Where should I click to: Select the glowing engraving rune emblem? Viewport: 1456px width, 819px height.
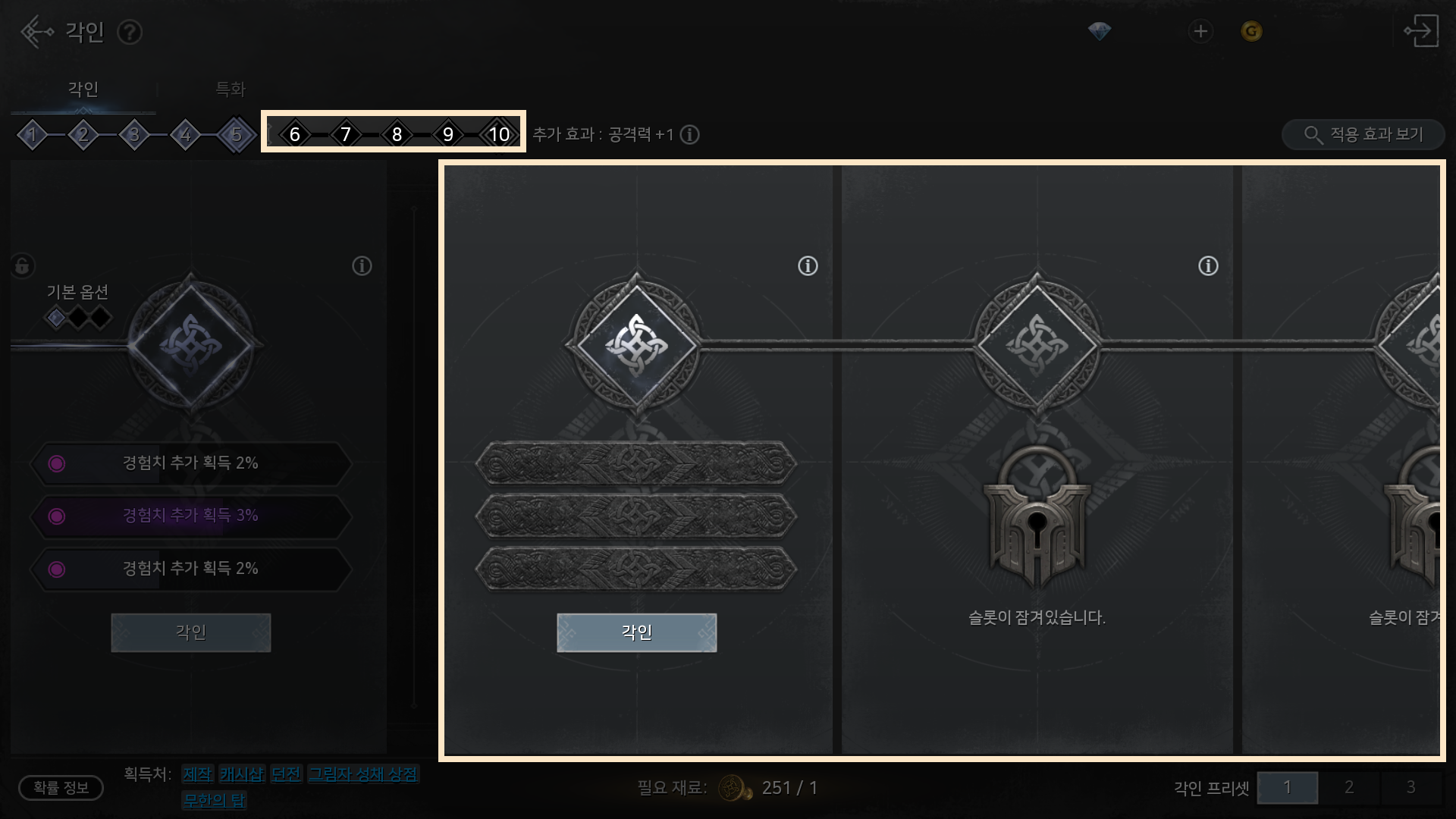point(636,344)
